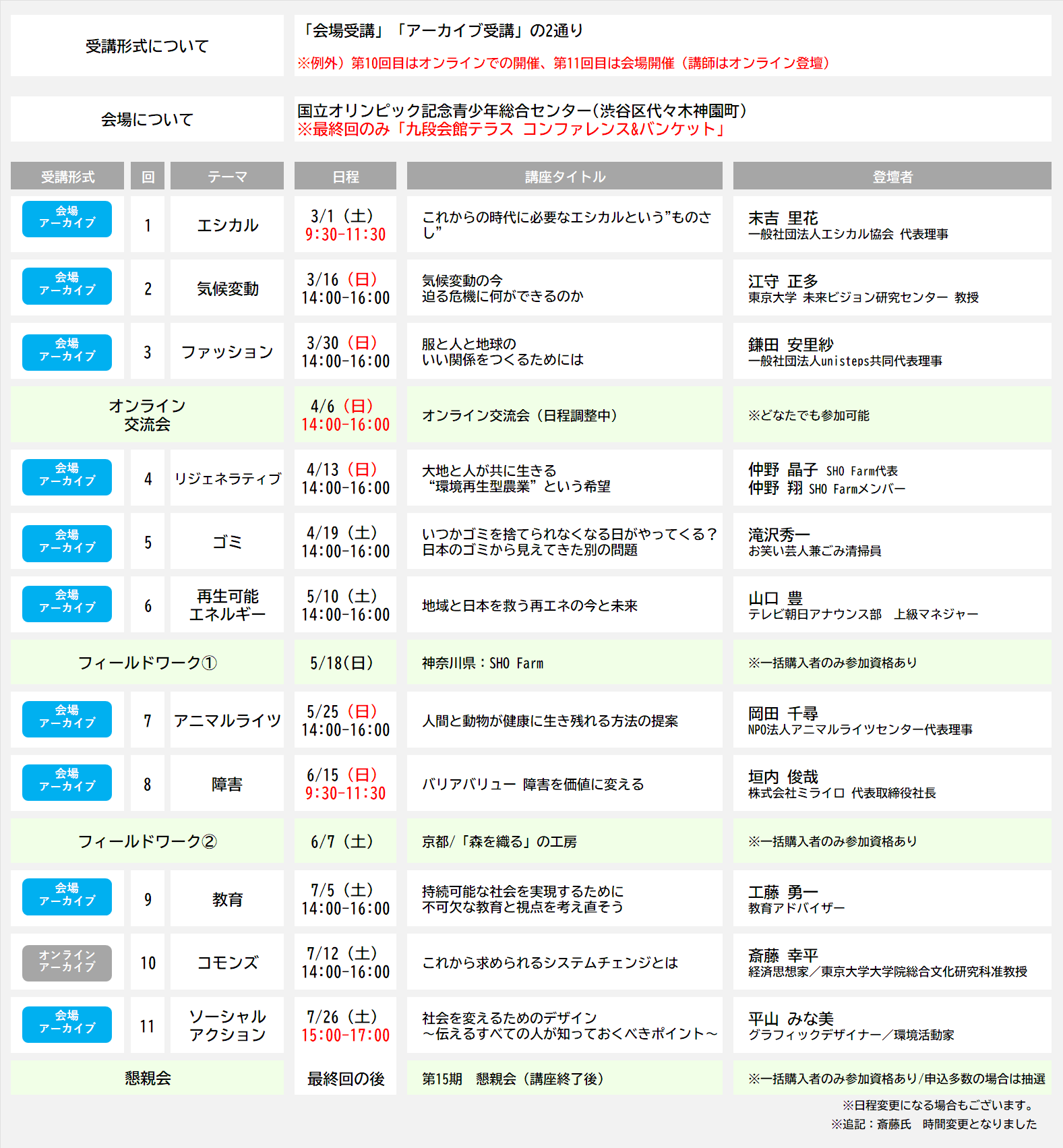
Task: Click the date cell 3/16（日）
Action: (x=345, y=288)
